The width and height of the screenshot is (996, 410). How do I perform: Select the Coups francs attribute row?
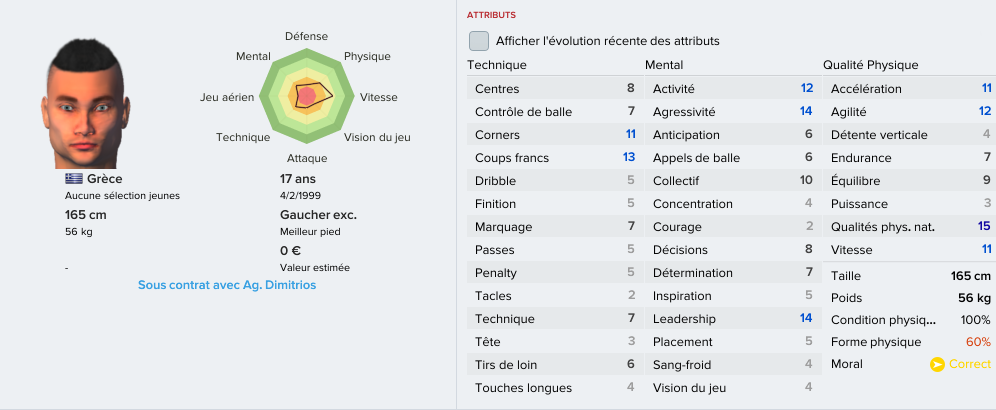[555, 158]
